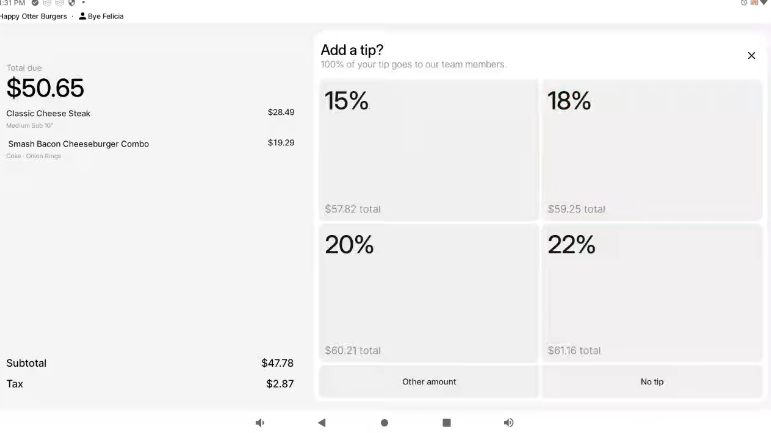771x433 pixels.
Task: Tap the shield icon in status bar
Action: pos(71,3)
